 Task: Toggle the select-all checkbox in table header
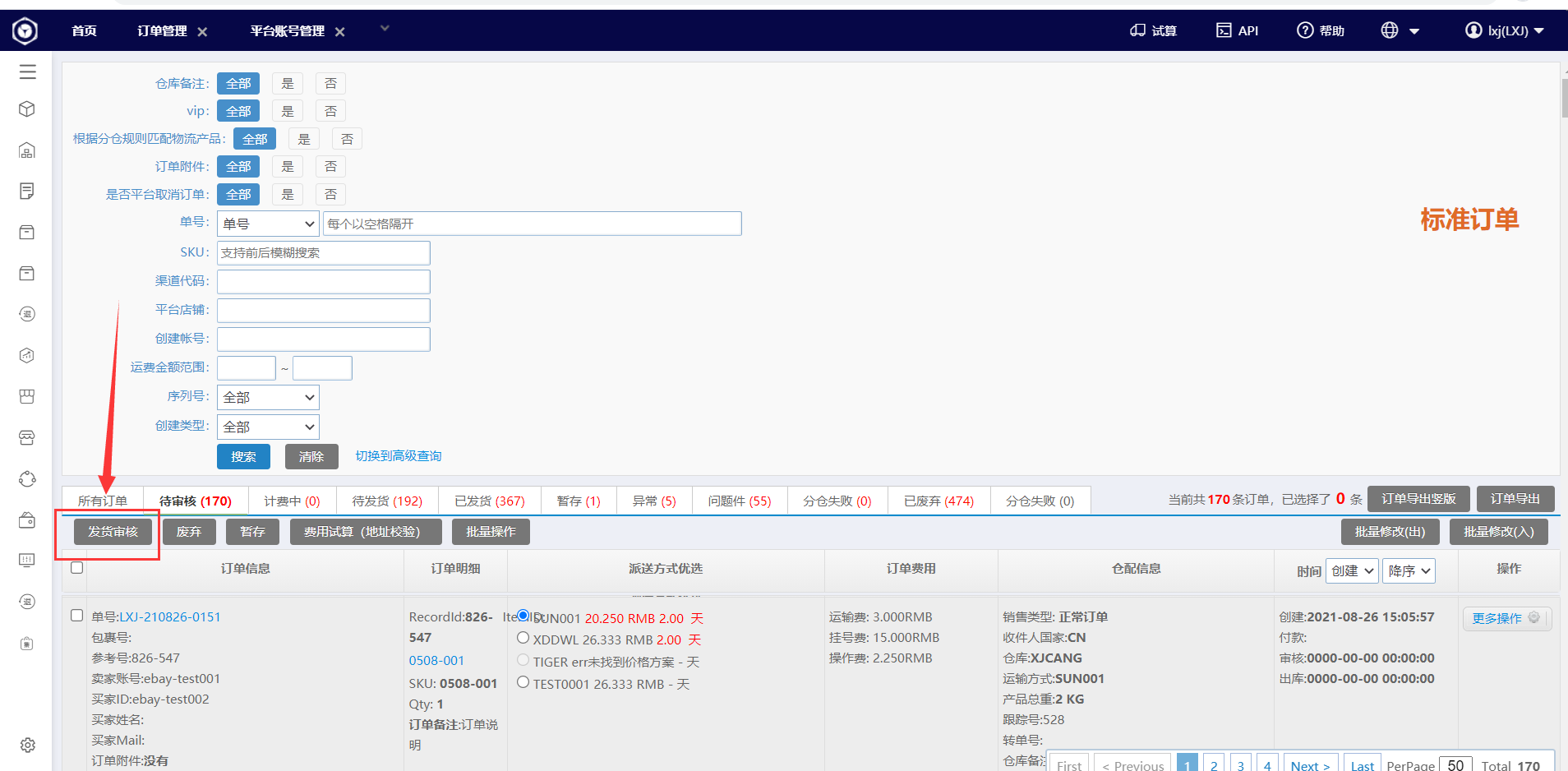76,567
